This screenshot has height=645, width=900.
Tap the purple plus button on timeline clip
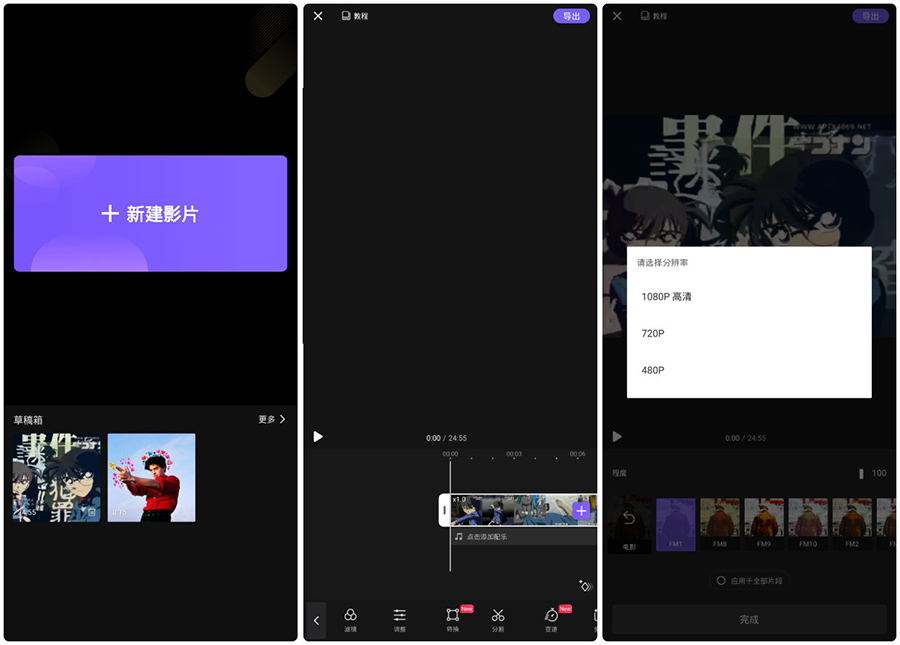tap(581, 511)
